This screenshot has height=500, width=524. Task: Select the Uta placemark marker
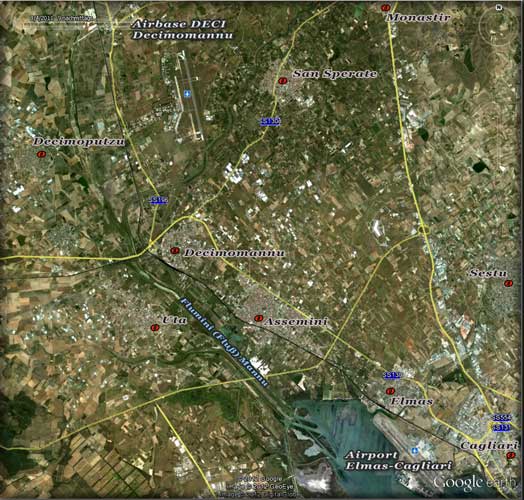154,328
